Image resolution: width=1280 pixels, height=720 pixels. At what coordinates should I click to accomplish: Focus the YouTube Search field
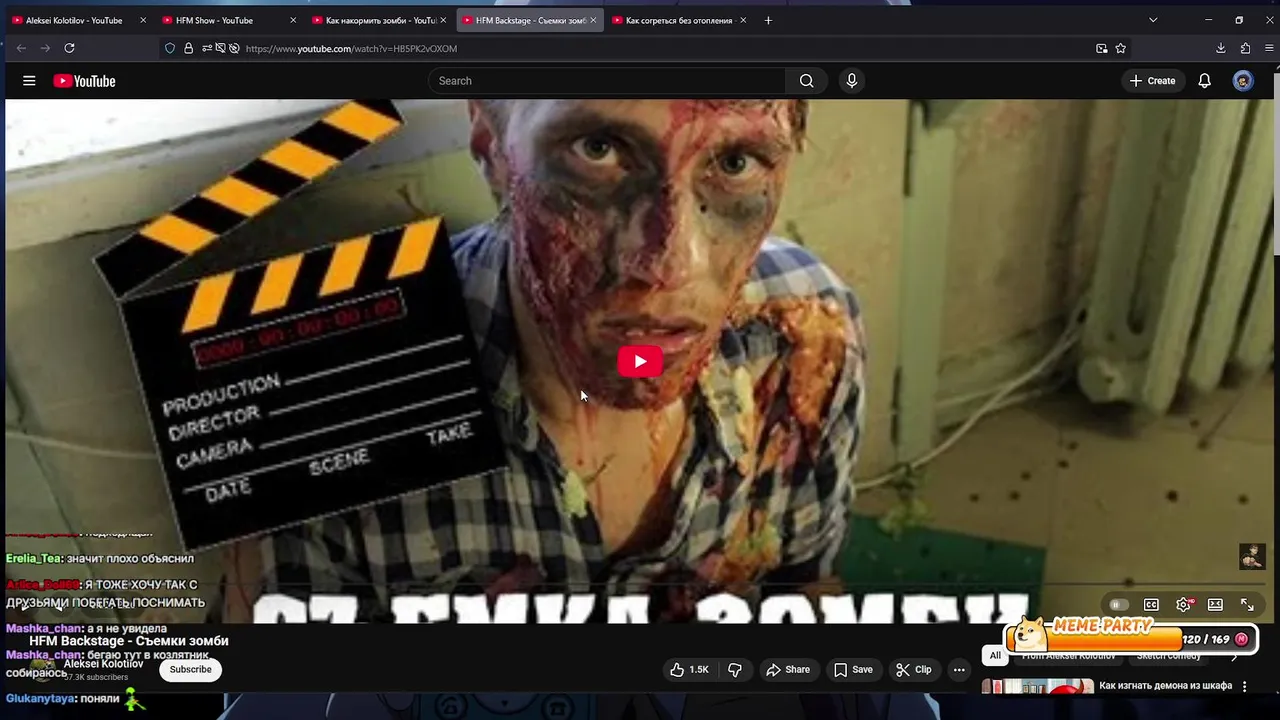tap(608, 81)
